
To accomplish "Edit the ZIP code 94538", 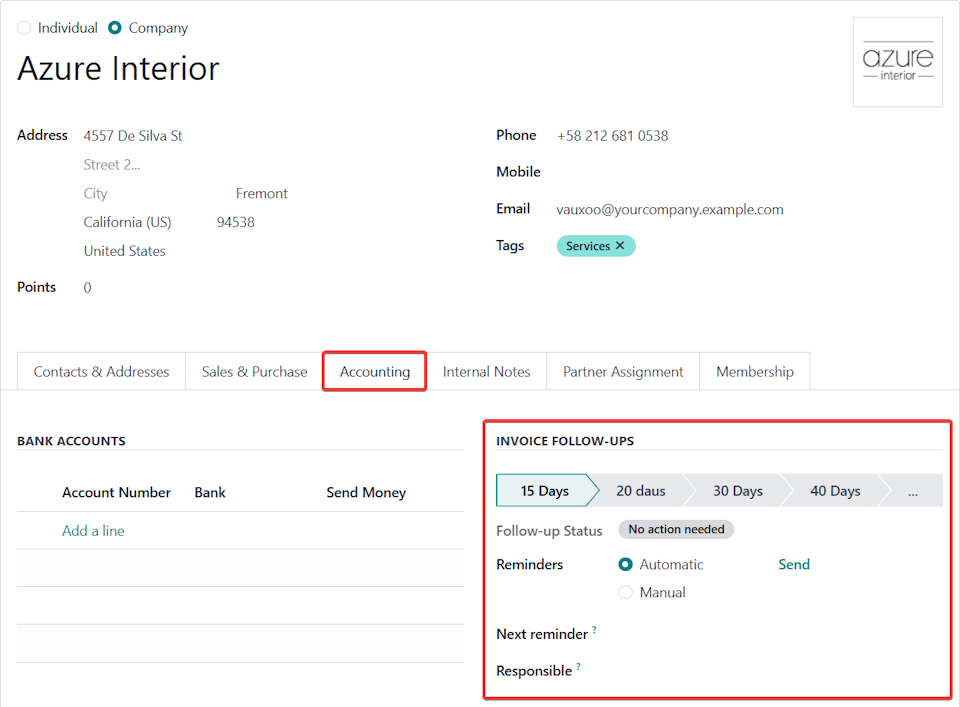I will pos(236,222).
